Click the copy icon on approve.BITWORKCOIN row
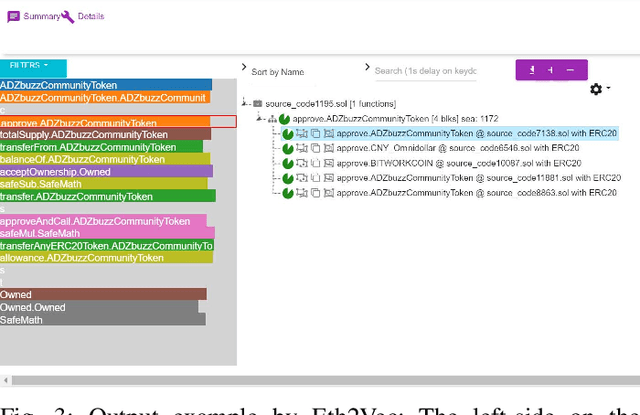This screenshot has width=640, height=415. (x=314, y=161)
